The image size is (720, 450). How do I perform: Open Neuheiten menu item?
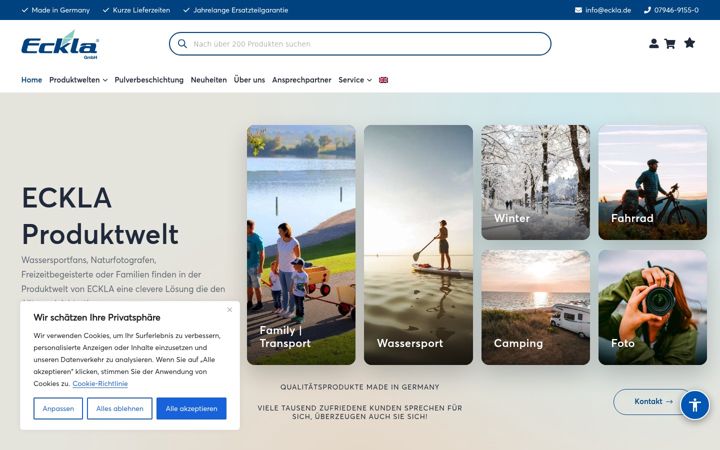tap(208, 79)
